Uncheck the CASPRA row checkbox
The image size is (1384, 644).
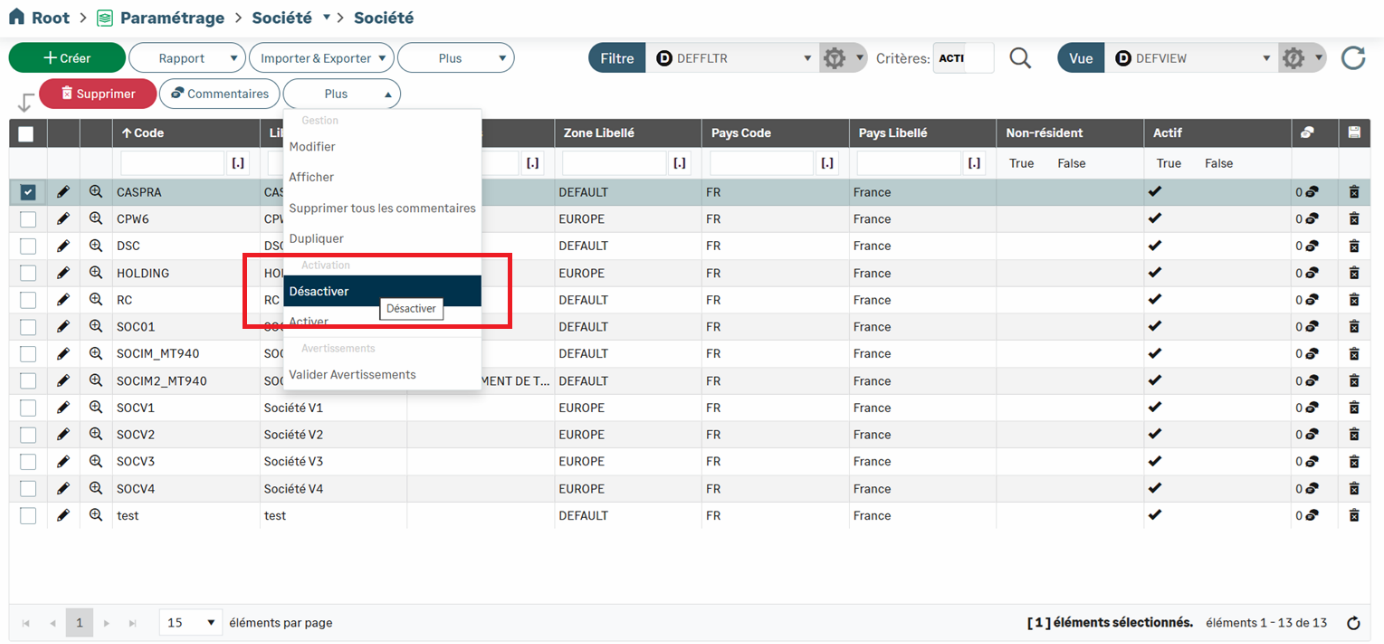[x=27, y=192]
